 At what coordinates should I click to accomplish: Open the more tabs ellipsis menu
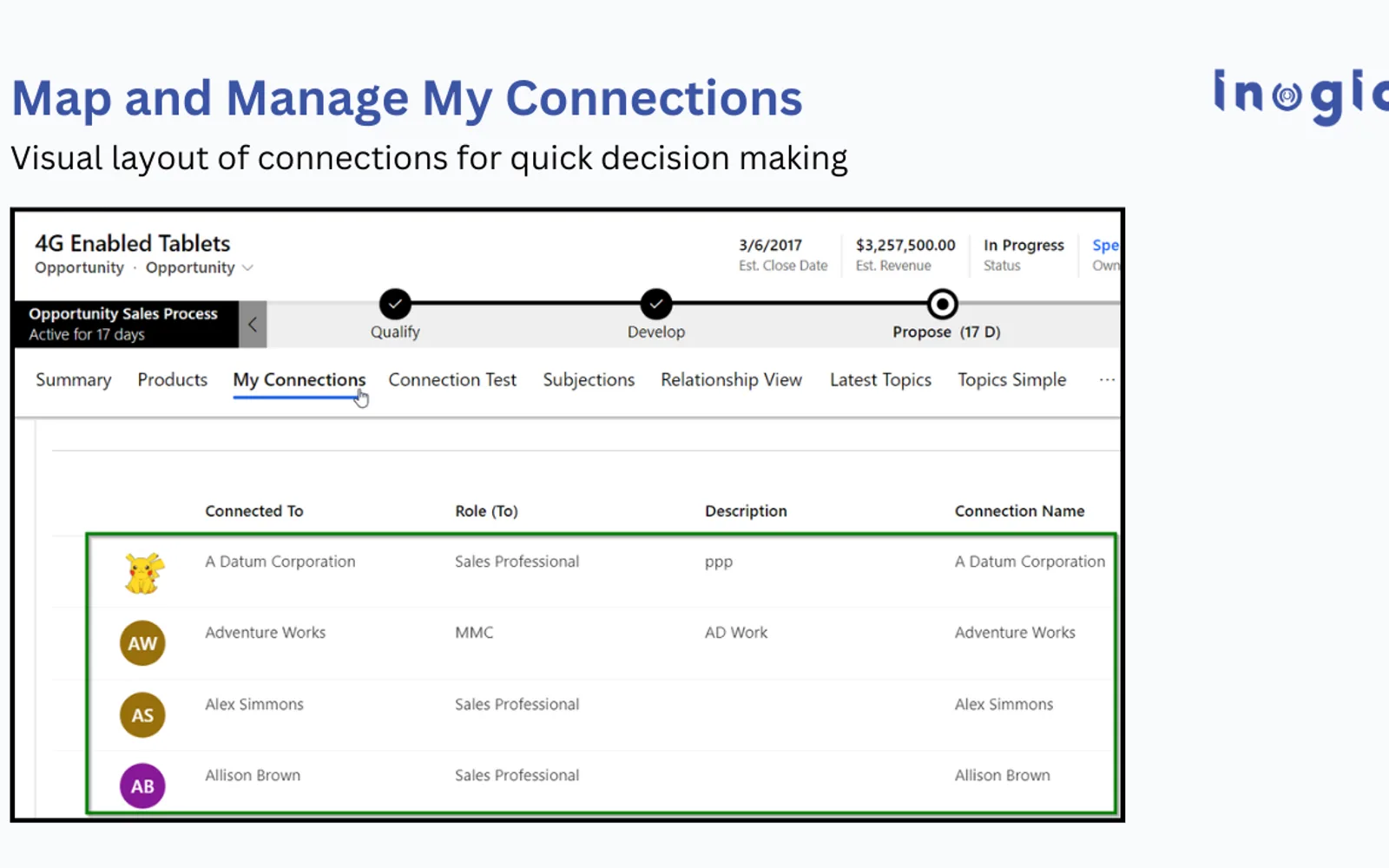(x=1107, y=379)
